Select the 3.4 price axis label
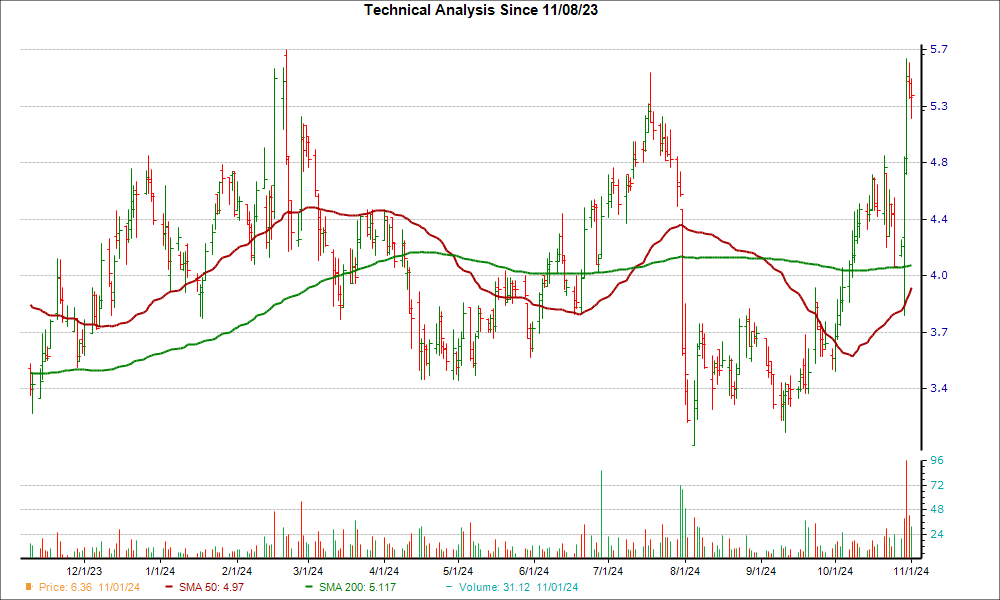The width and height of the screenshot is (1000, 600). pyautogui.click(x=939, y=388)
